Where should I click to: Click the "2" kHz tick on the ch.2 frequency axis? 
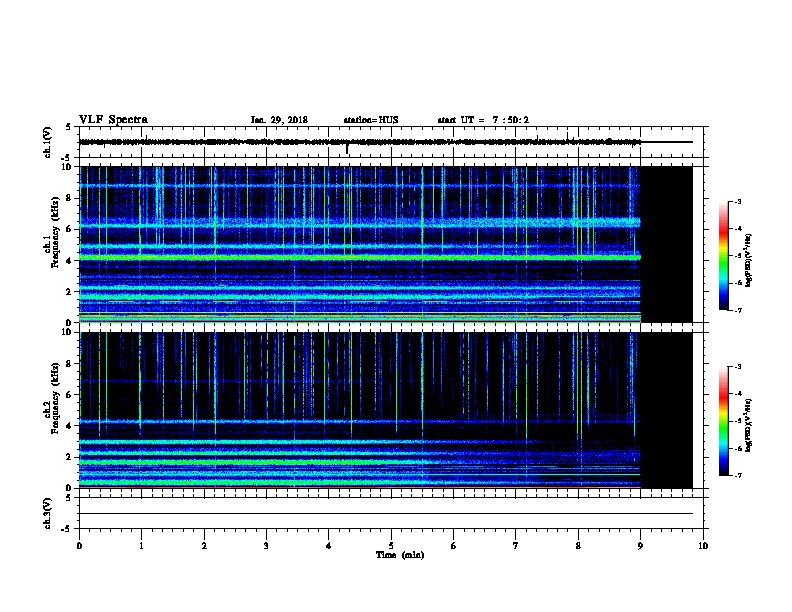[69, 457]
